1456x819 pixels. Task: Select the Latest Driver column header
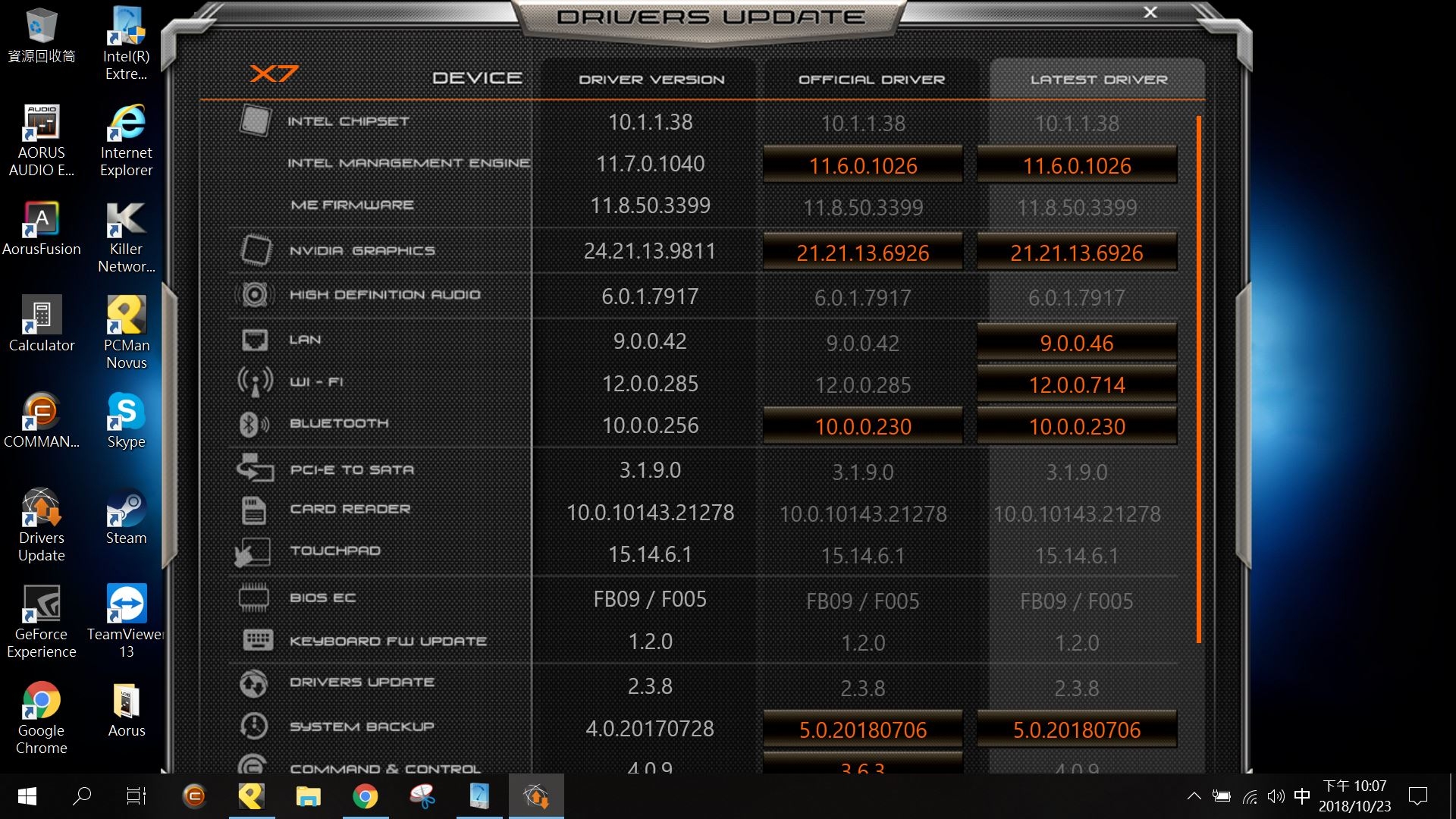coord(1098,79)
